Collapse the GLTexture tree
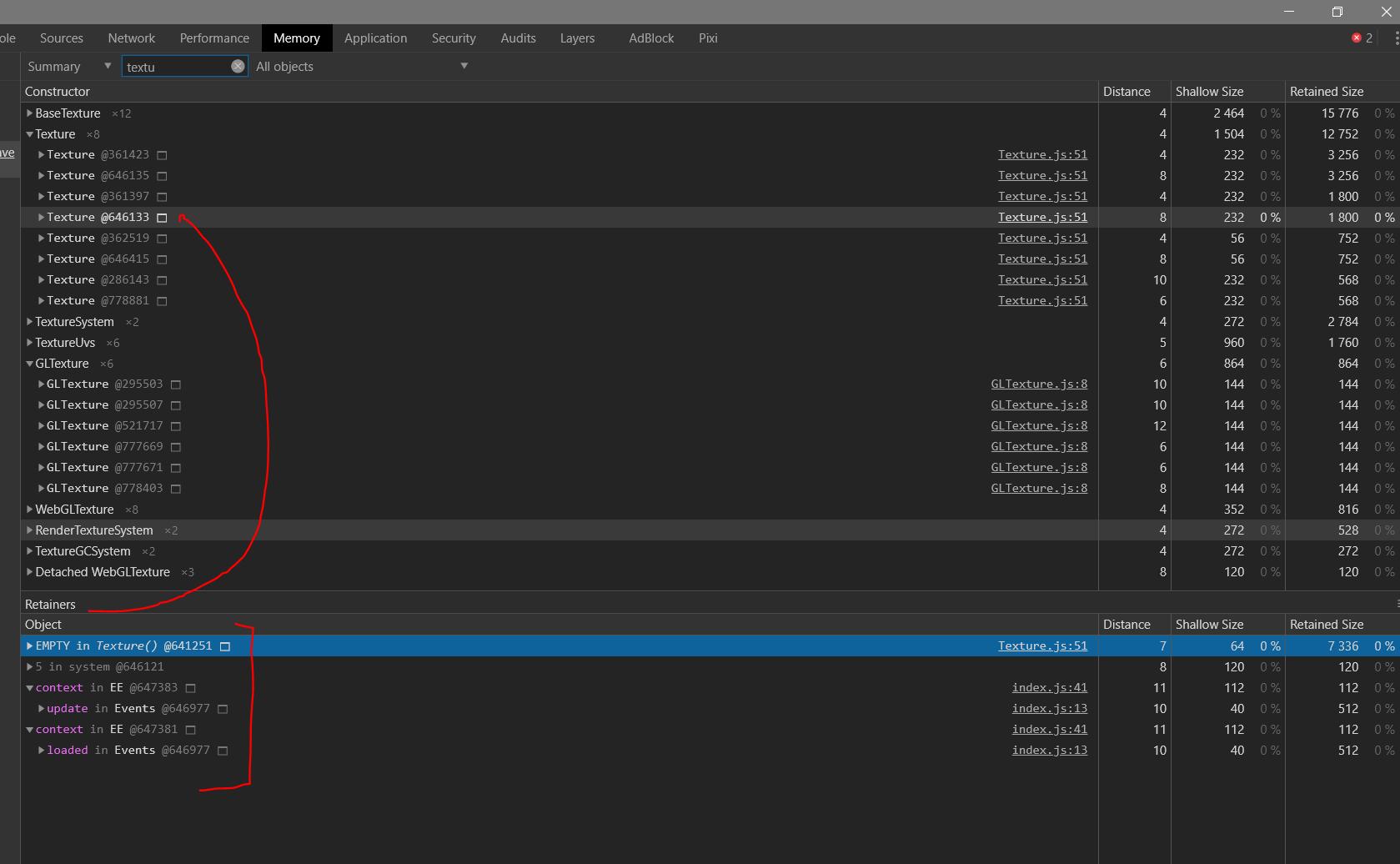1400x864 pixels. (x=28, y=363)
